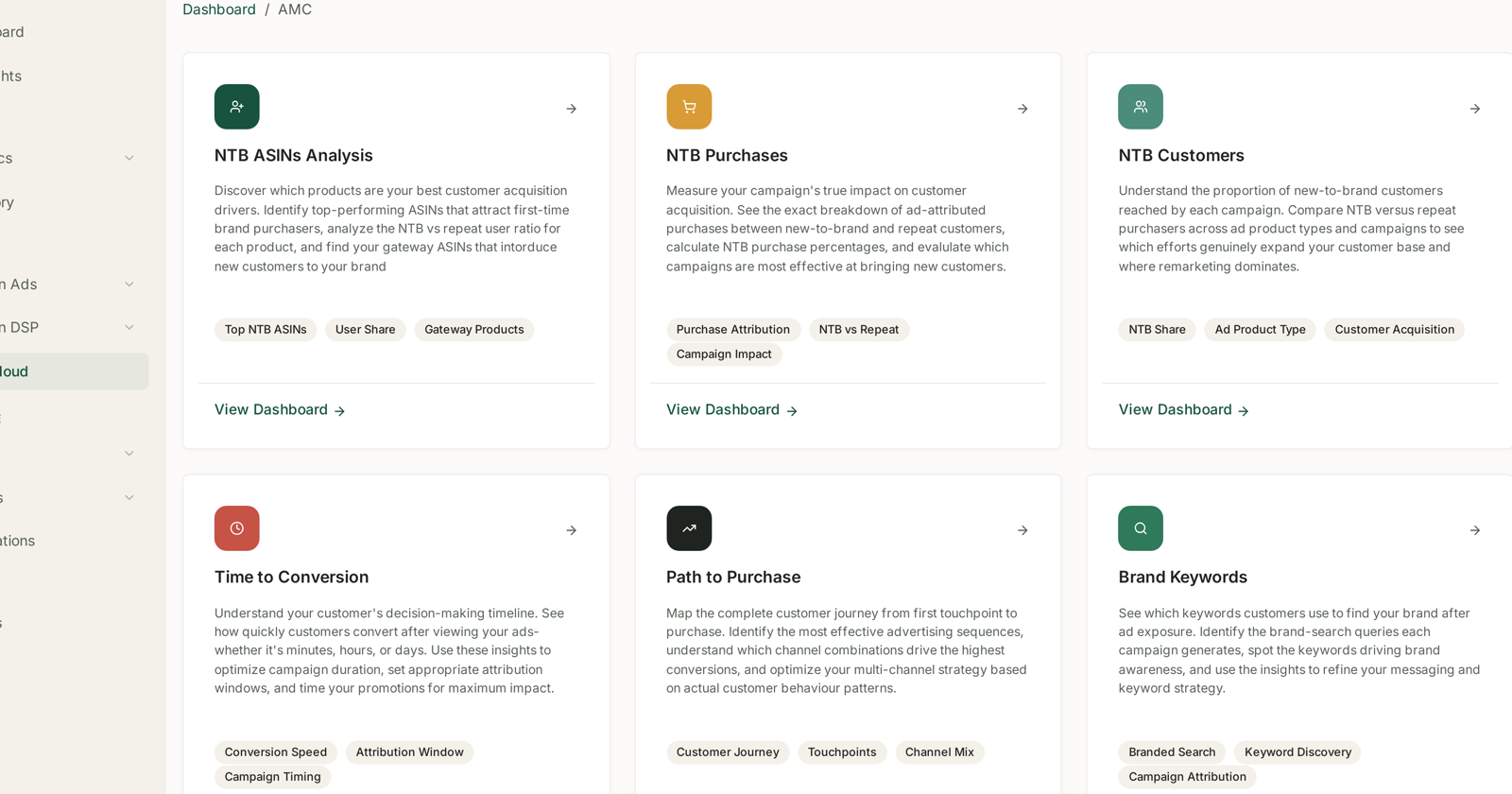Open NTB Purchases via its top arrow

coord(1022,109)
